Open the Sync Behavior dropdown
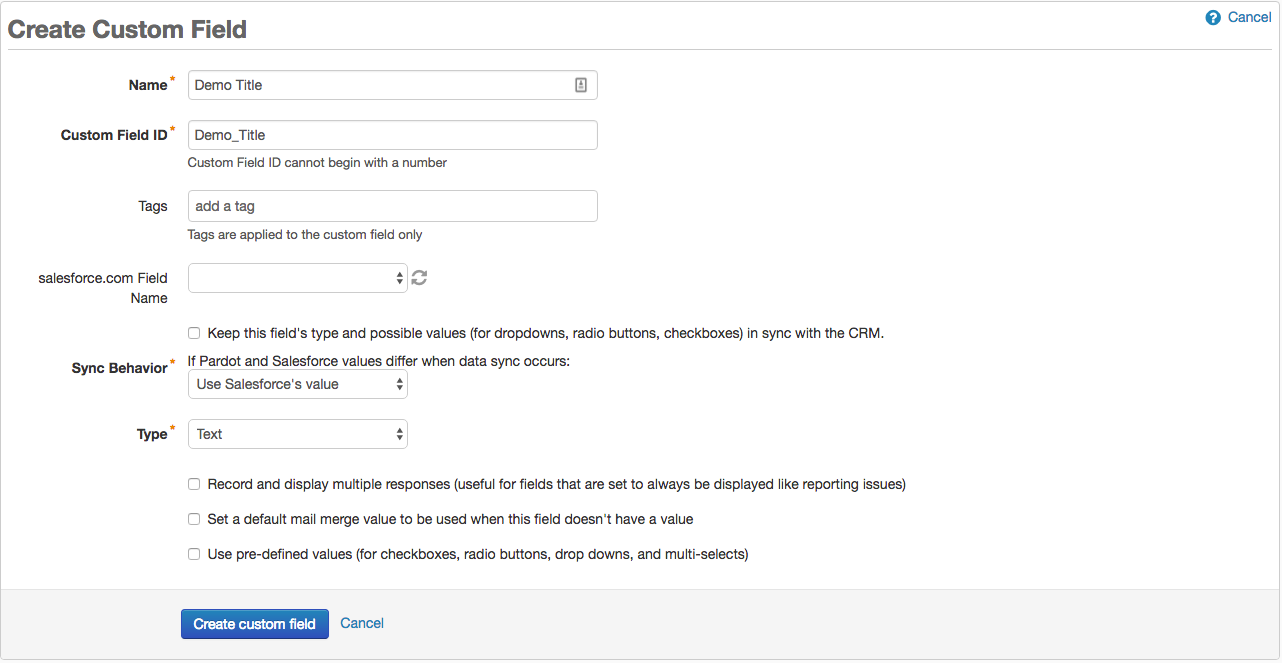This screenshot has width=1282, height=663. 298,384
